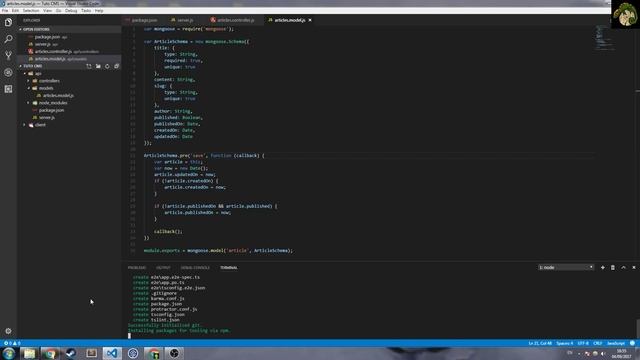Open the Source Control view
Viewport: 640px width, 360px height.
click(x=8, y=56)
